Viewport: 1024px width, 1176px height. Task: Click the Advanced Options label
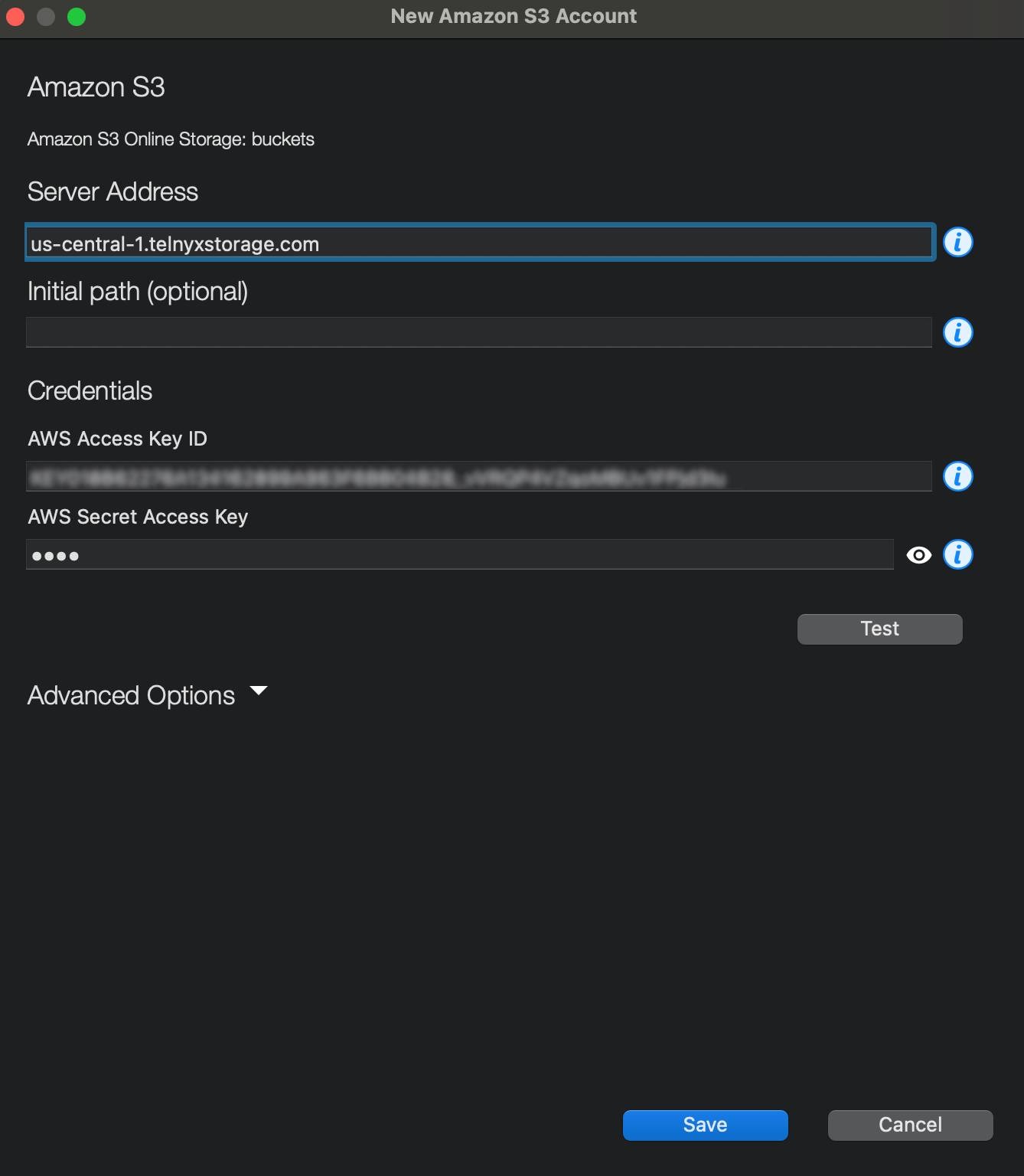click(131, 695)
